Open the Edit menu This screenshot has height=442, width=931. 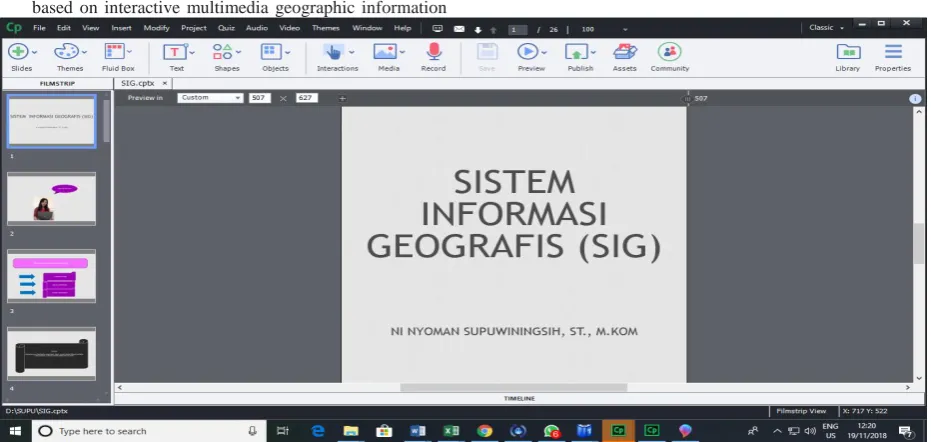64,28
